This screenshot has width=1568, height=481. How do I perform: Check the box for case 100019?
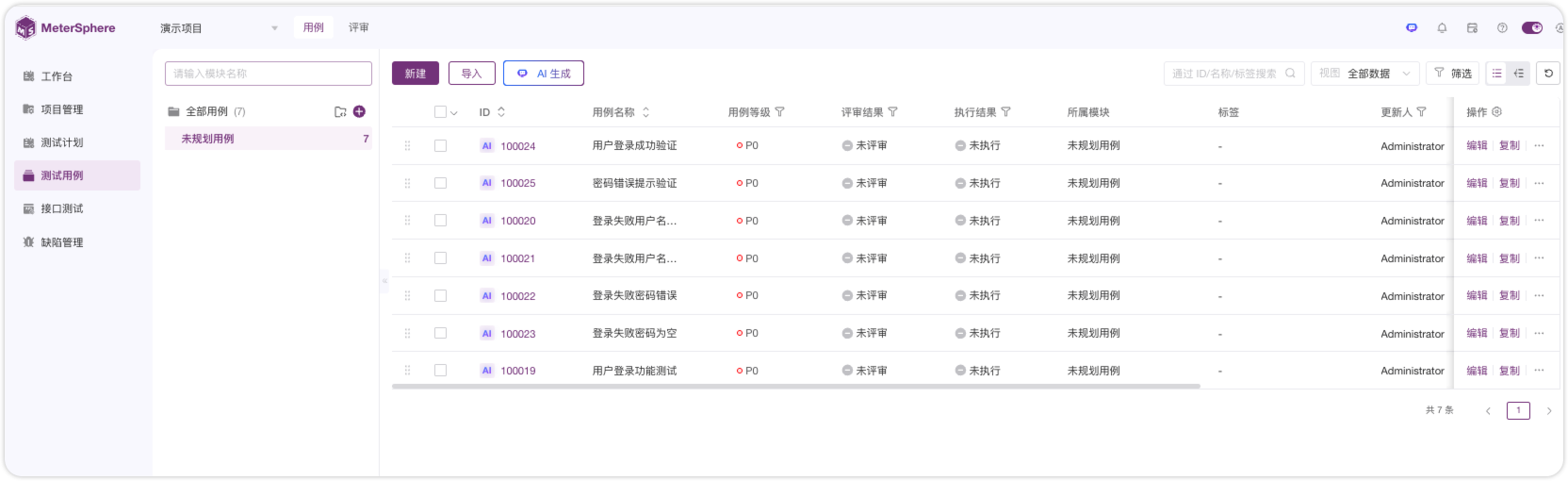pyautogui.click(x=440, y=371)
